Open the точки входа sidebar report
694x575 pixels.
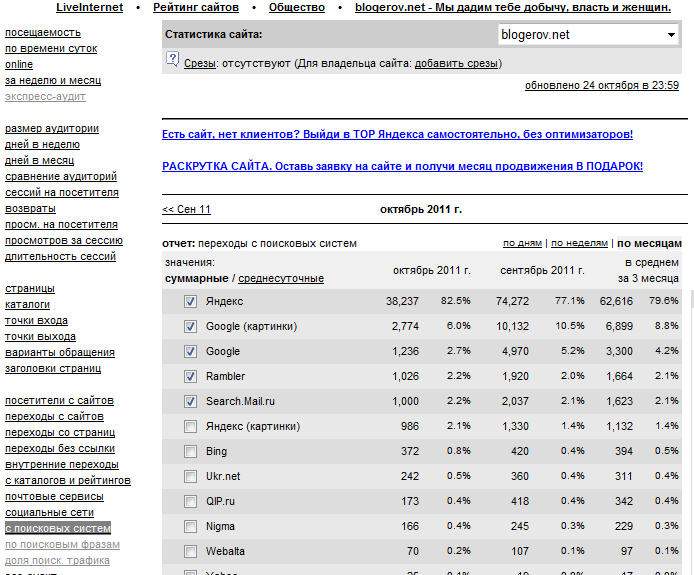point(36,321)
